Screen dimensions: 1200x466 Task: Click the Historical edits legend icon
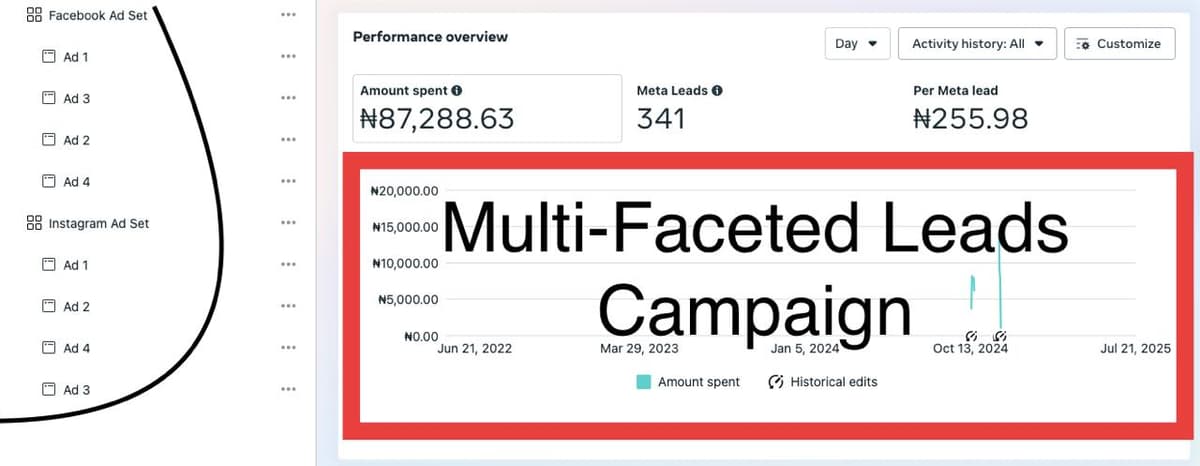click(x=775, y=382)
